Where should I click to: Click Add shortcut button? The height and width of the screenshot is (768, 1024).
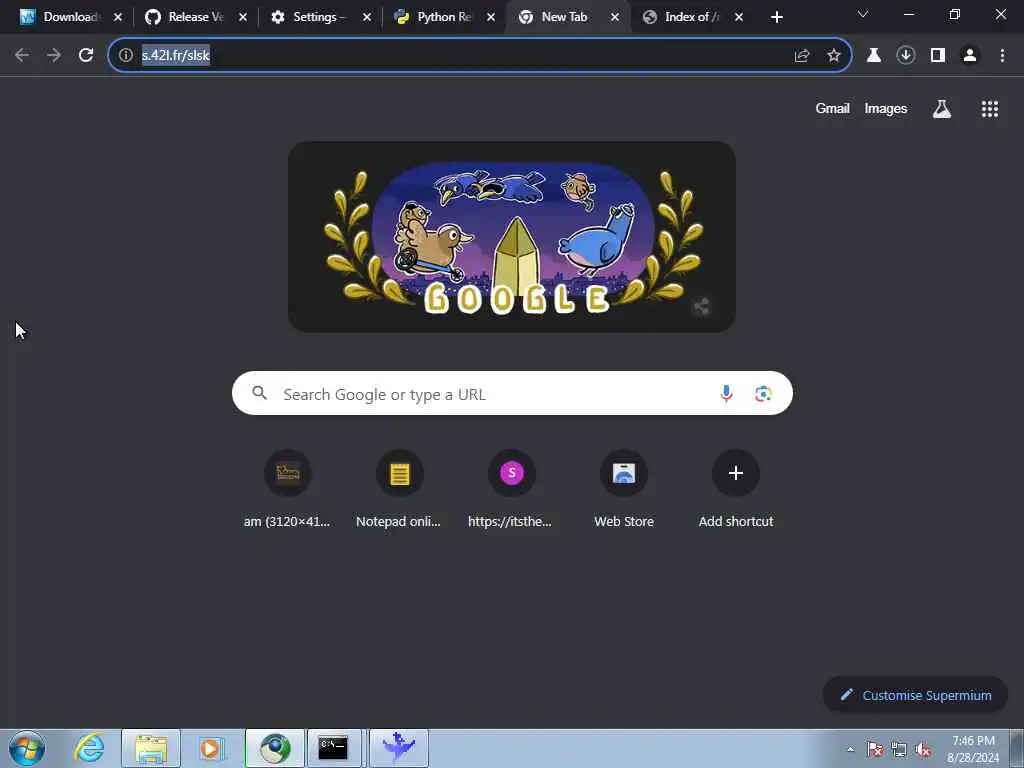pyautogui.click(x=736, y=490)
